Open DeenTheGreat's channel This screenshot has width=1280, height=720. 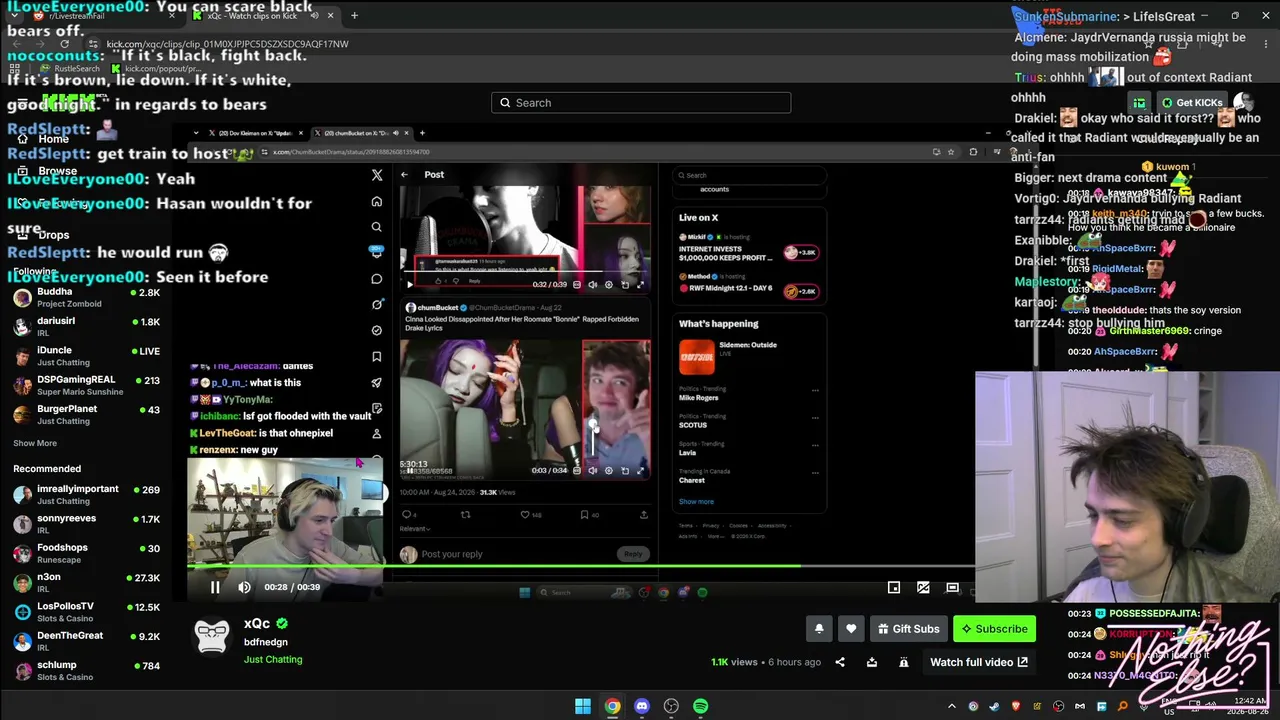click(86, 641)
